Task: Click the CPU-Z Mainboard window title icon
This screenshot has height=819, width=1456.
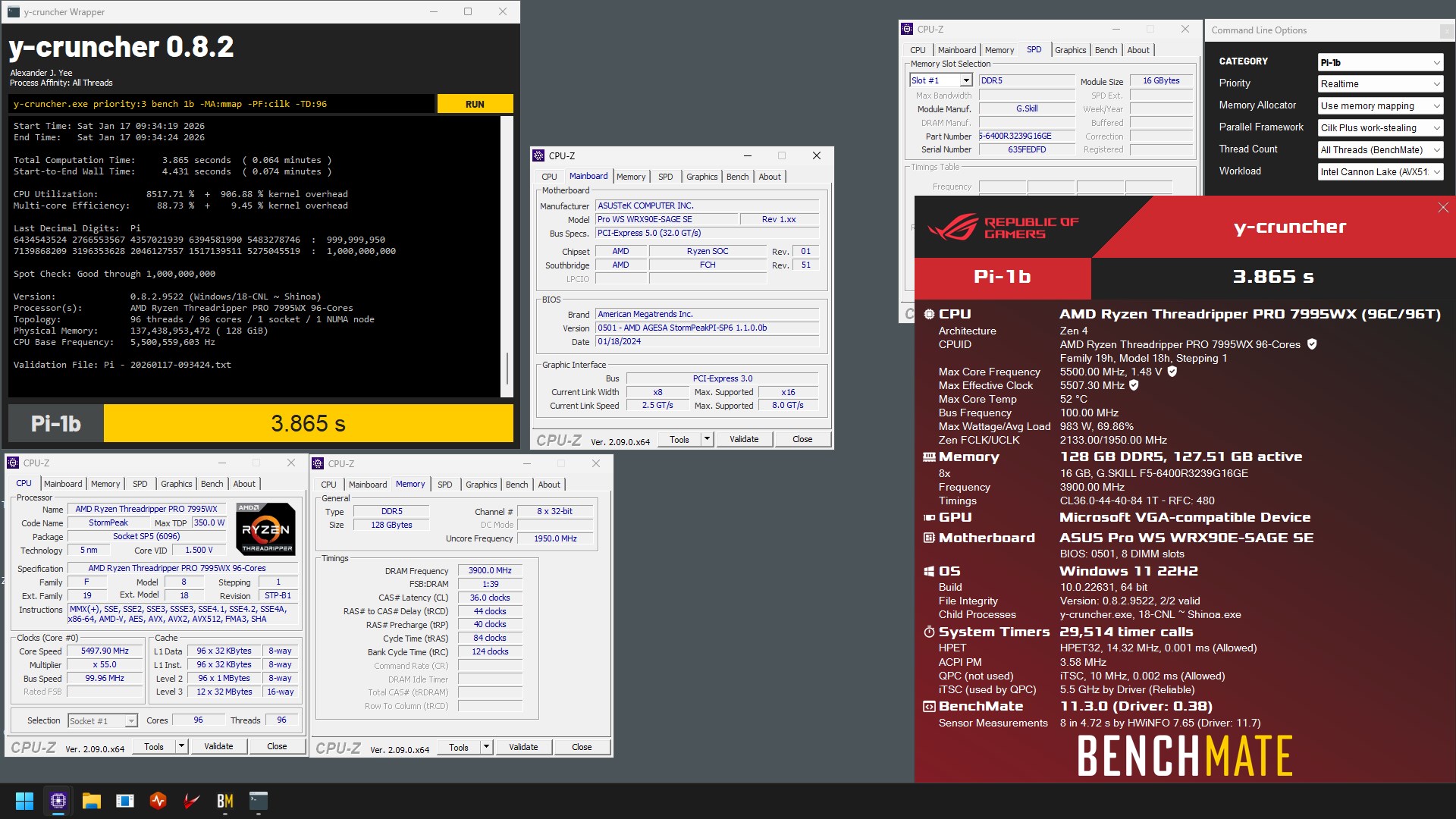Action: 538,155
